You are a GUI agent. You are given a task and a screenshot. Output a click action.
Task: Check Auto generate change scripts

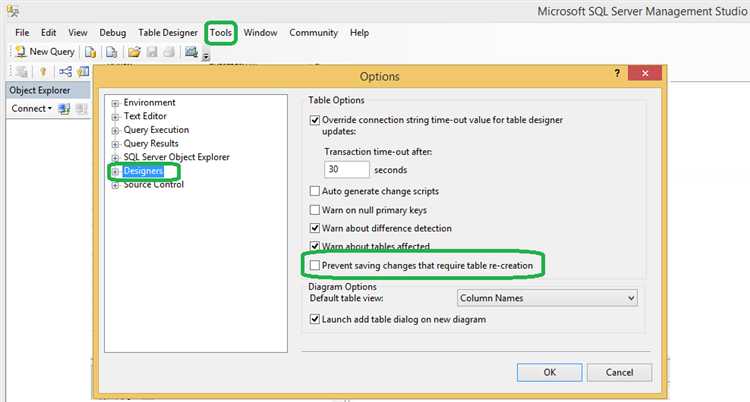click(x=316, y=191)
